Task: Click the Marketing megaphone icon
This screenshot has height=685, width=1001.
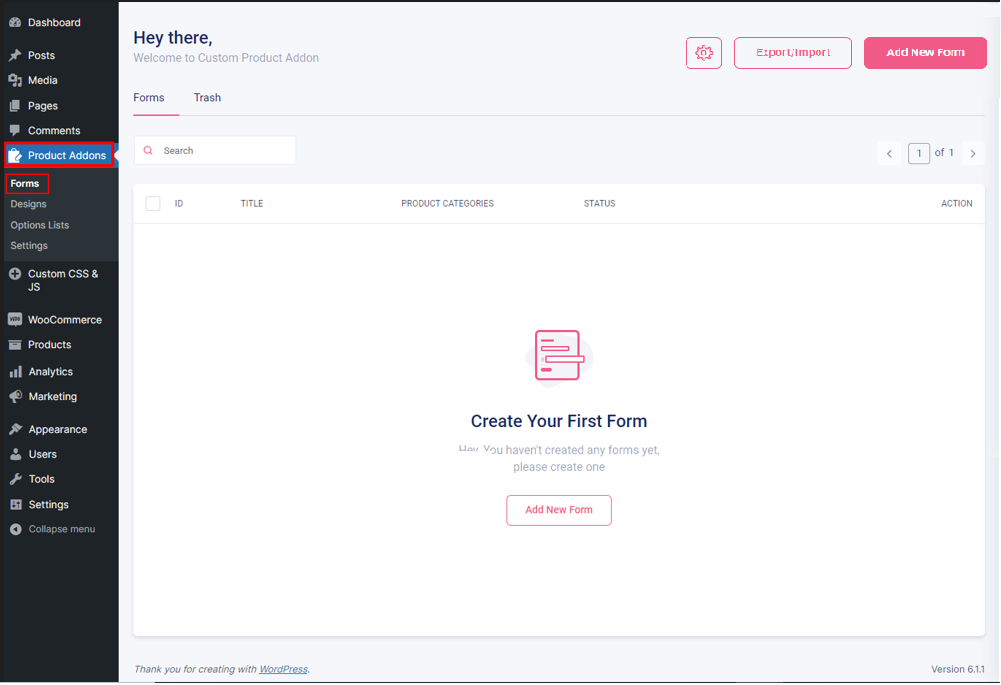Action: point(15,396)
